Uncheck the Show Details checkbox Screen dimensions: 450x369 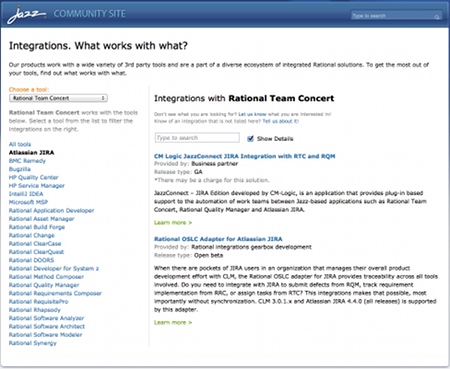coord(250,138)
